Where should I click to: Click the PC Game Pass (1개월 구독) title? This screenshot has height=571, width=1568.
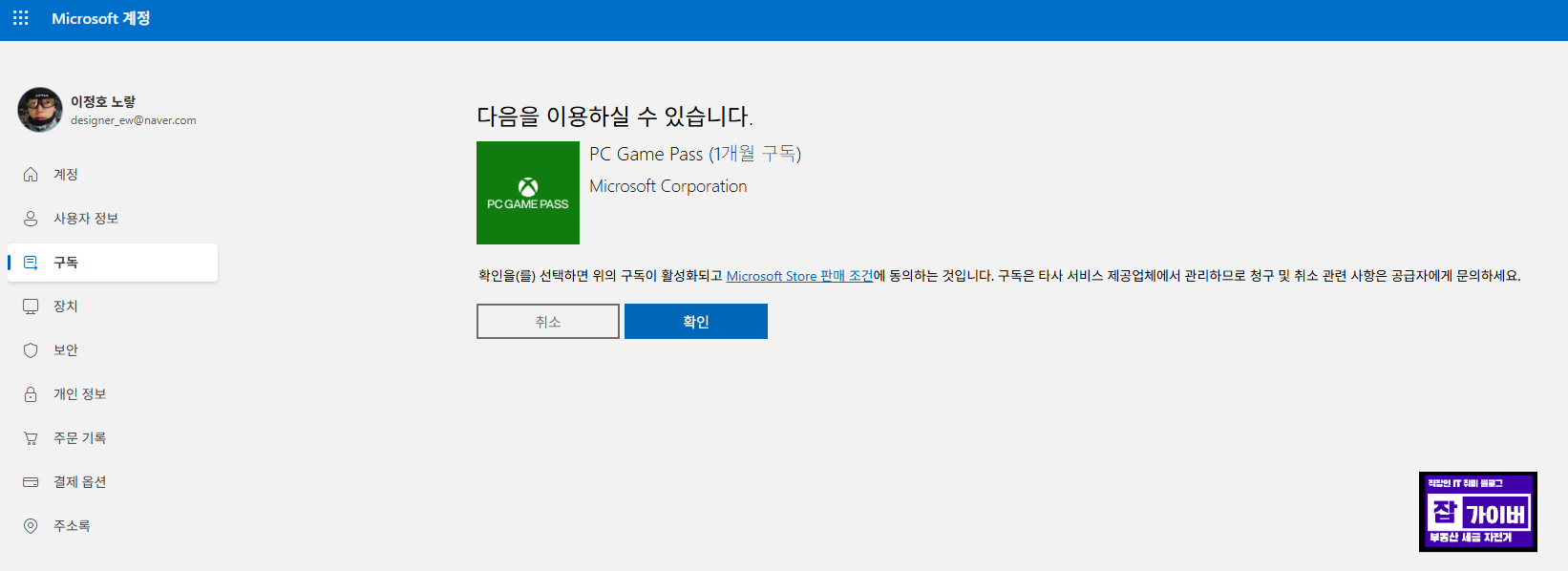click(x=695, y=154)
